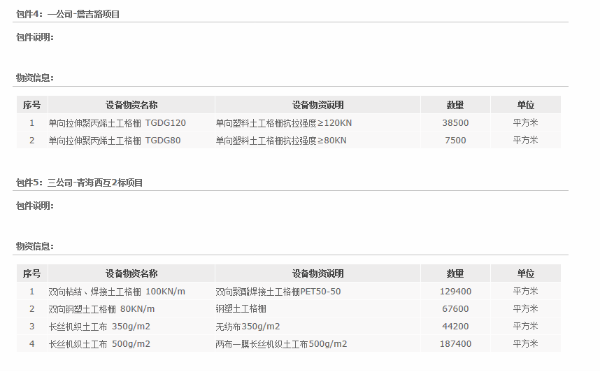This screenshot has height=371, width=600.
Task: Click the quantity 7500 cell
Action: click(x=455, y=140)
